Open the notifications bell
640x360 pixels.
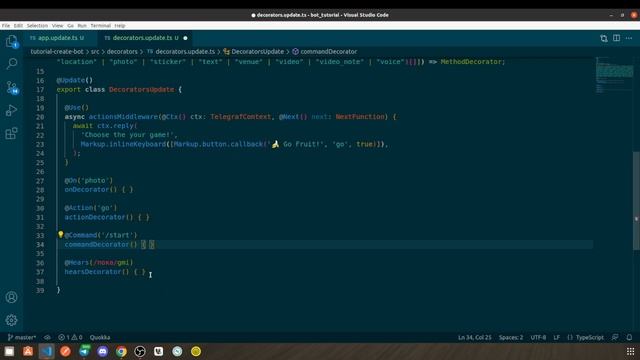point(629,337)
